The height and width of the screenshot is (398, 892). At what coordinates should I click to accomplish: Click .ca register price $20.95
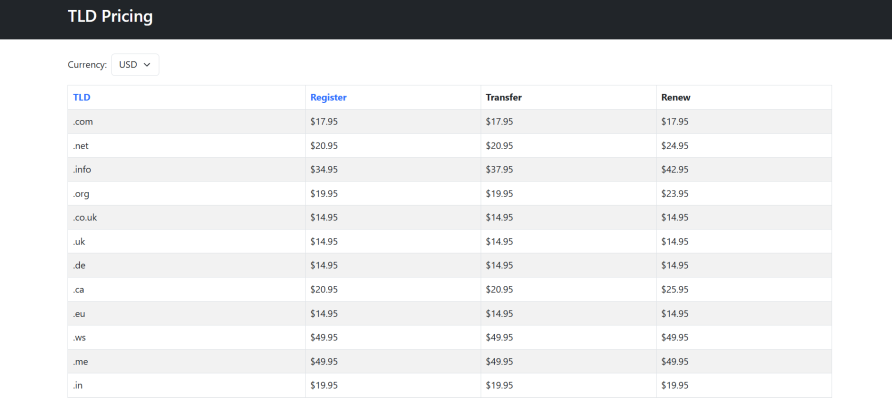click(x=324, y=289)
